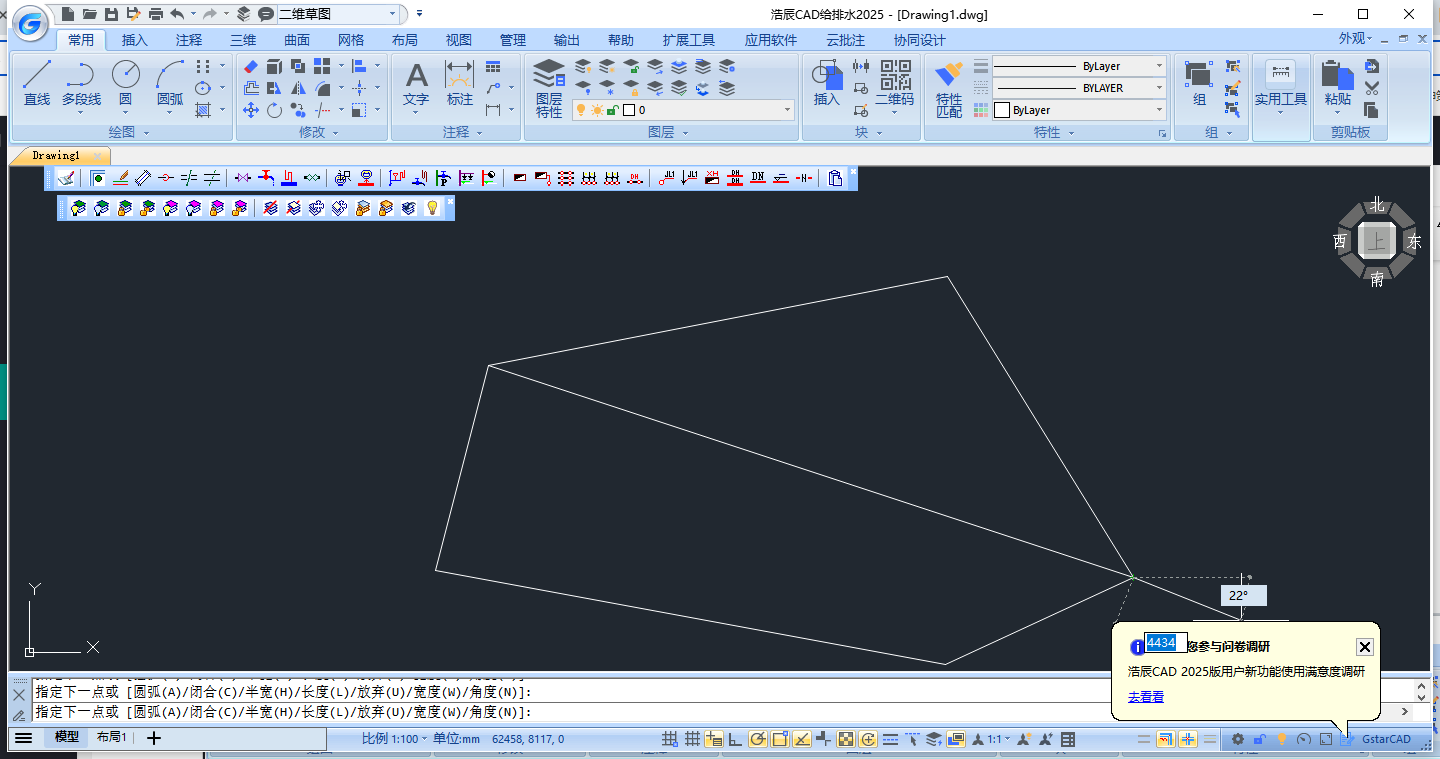Click the cut scissors icon in 剪贴板

tap(1371, 88)
